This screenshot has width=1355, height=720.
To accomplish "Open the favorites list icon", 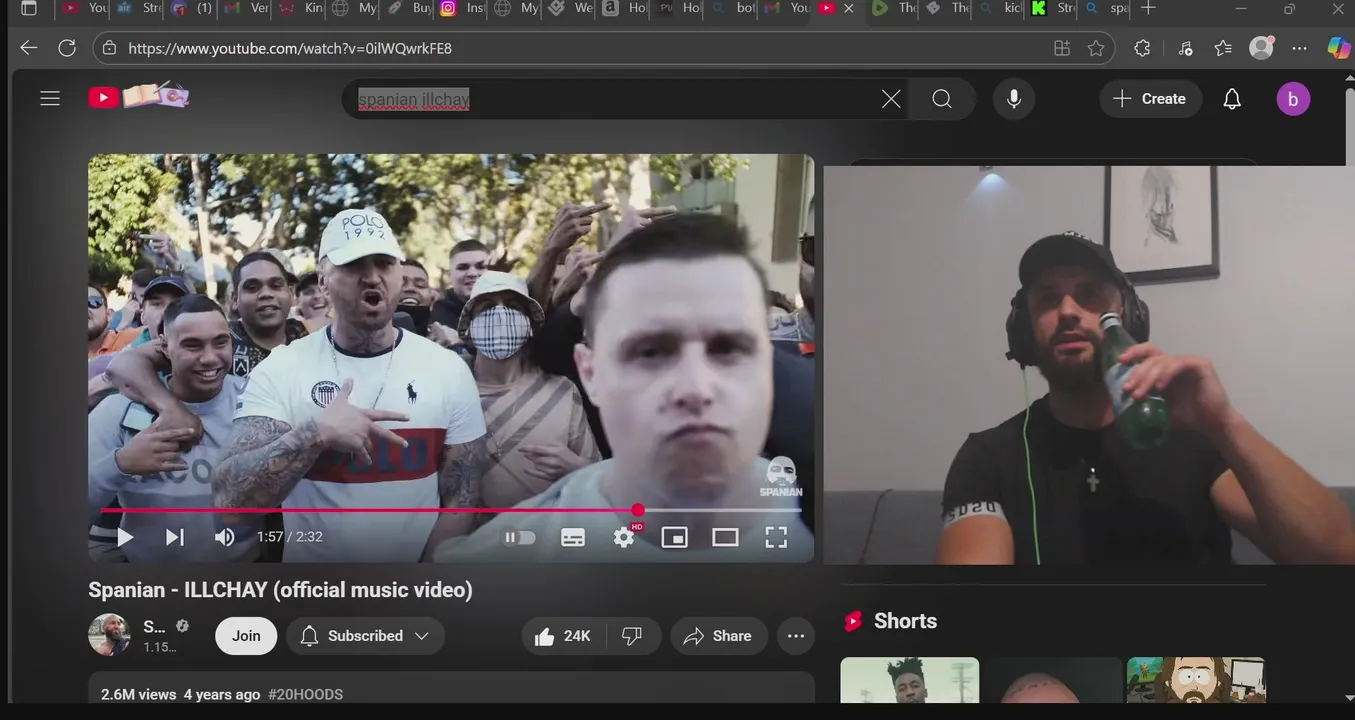I will point(1223,48).
